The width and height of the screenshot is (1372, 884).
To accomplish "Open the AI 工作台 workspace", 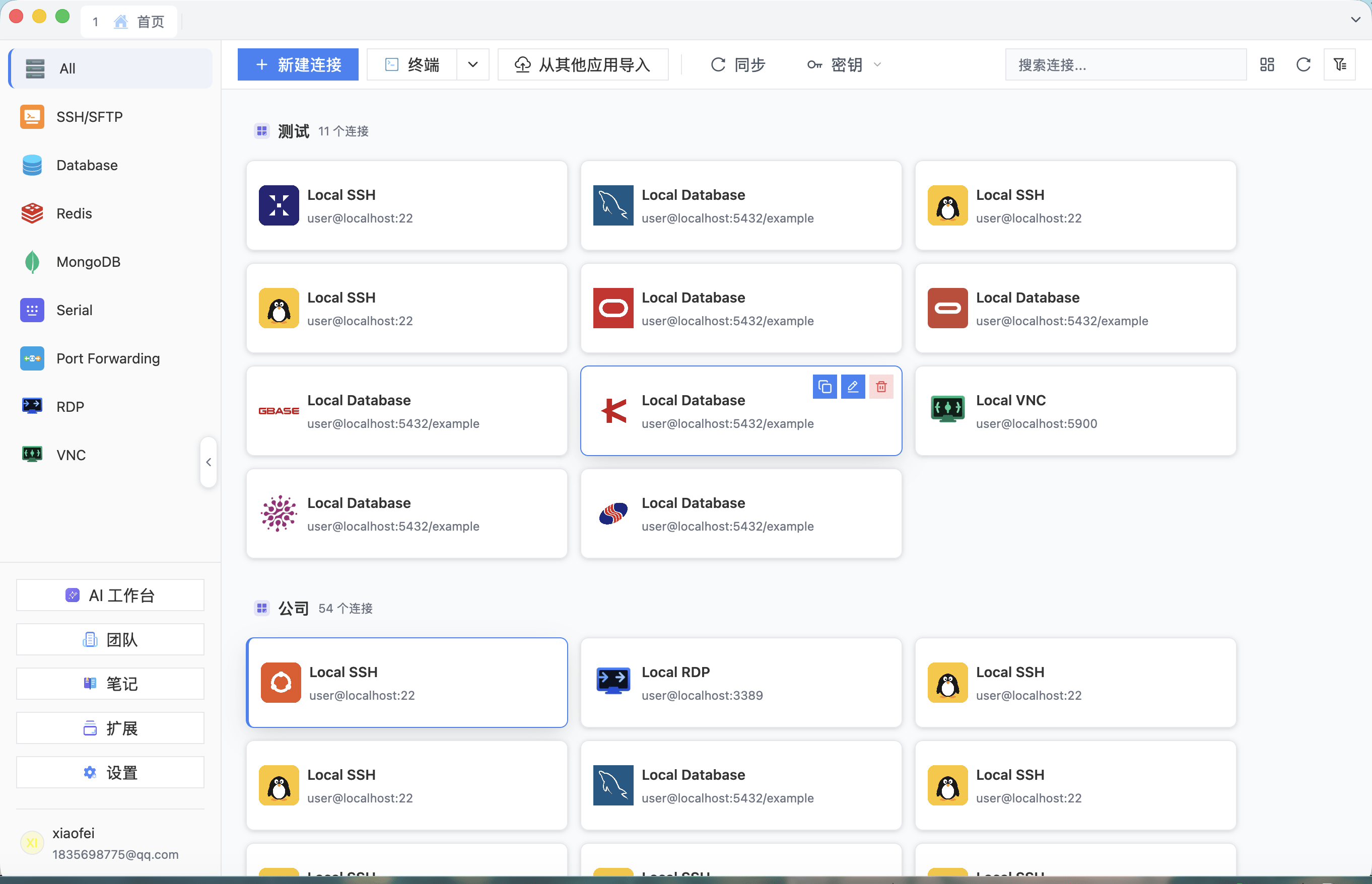I will 110,595.
